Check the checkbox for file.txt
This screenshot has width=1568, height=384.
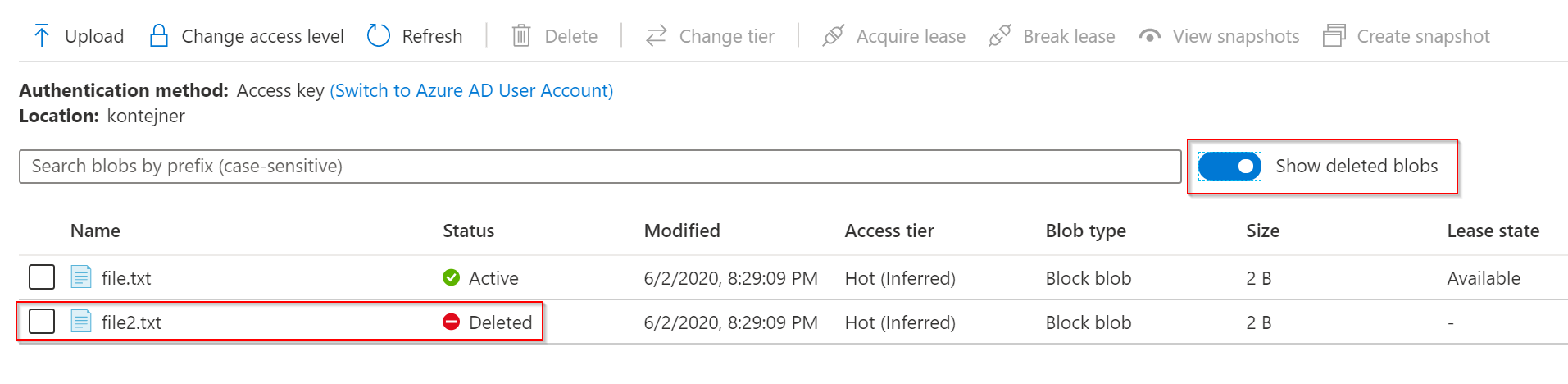pyautogui.click(x=42, y=277)
